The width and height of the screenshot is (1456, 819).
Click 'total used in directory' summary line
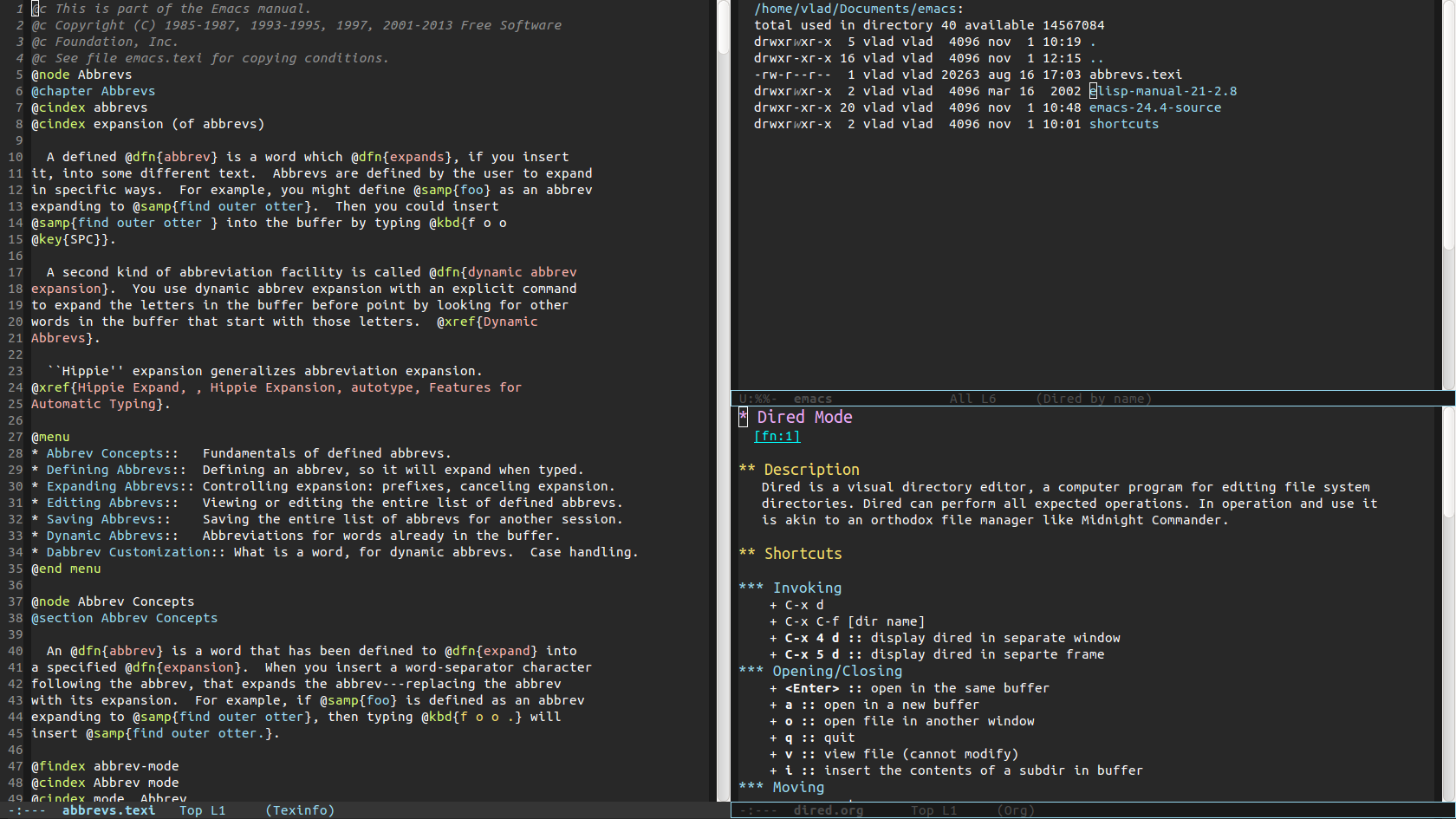pos(929,25)
